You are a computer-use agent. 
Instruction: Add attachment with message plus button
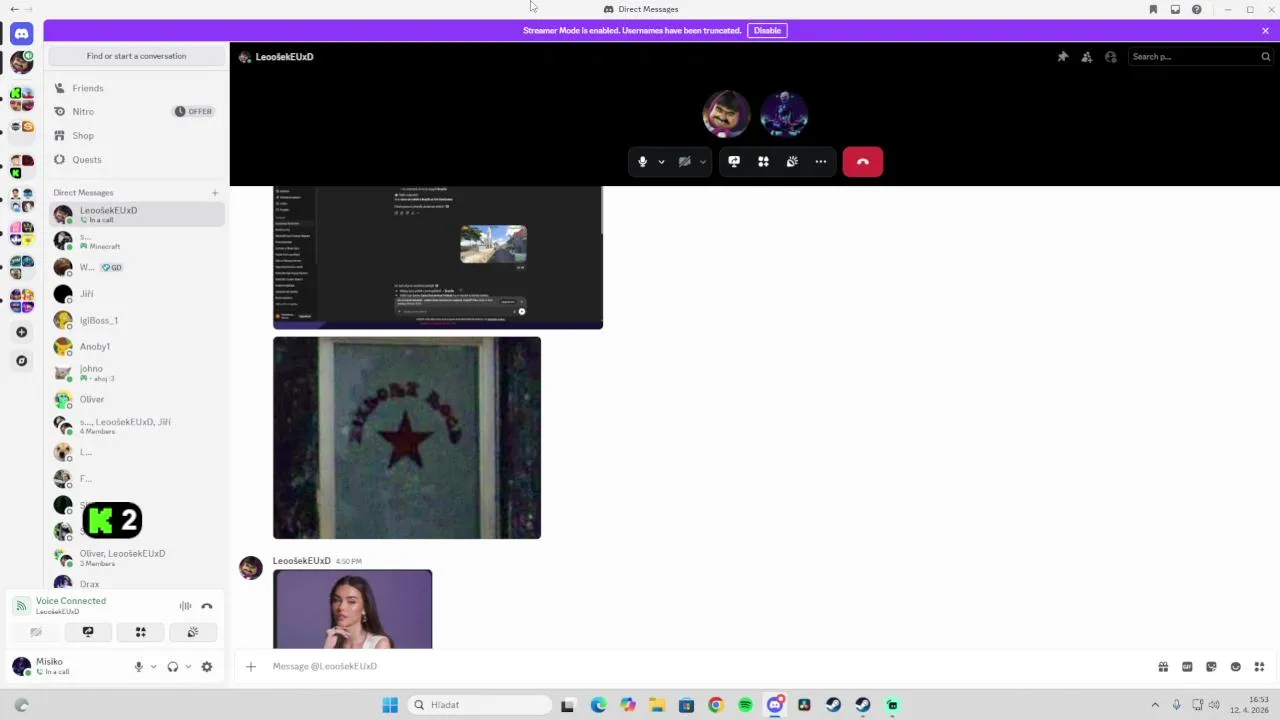point(251,666)
